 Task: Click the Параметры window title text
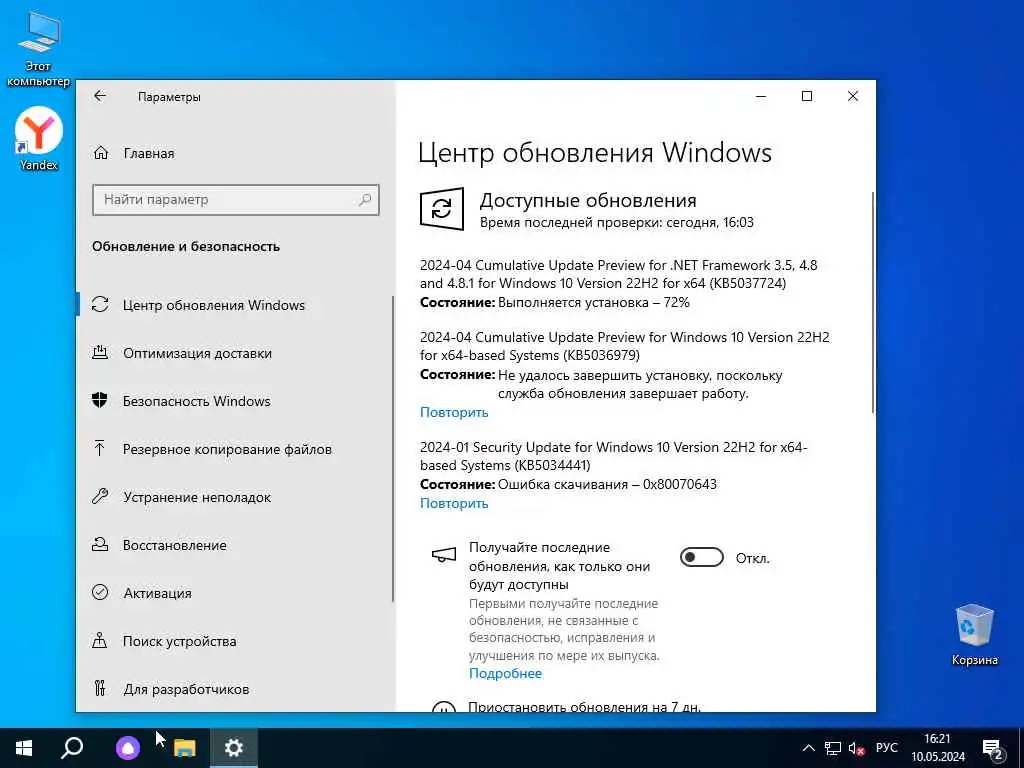[169, 97]
